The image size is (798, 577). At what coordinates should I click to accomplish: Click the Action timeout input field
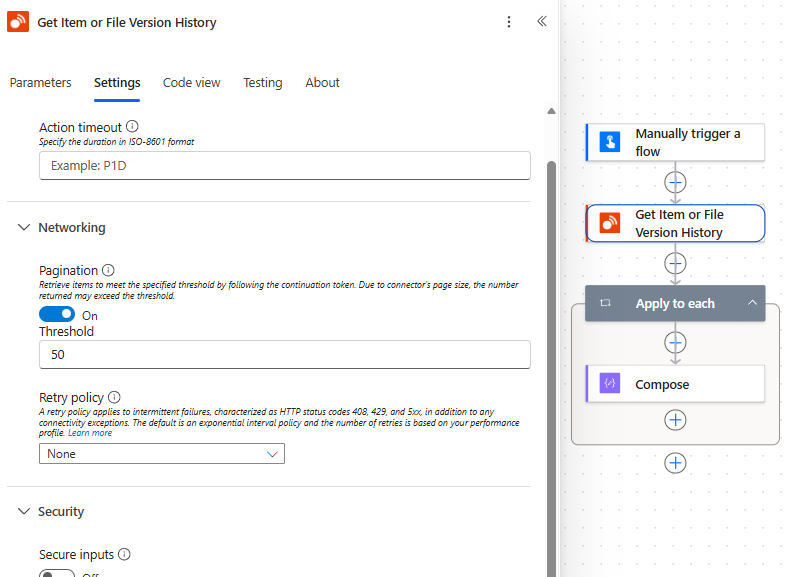click(x=285, y=165)
